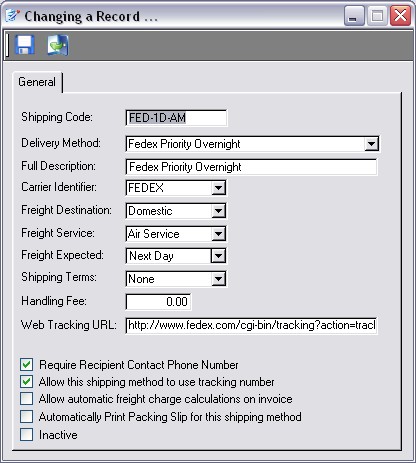This screenshot has height=463, width=416.
Task: Click the record edit icon in title bar
Action: [13, 16]
